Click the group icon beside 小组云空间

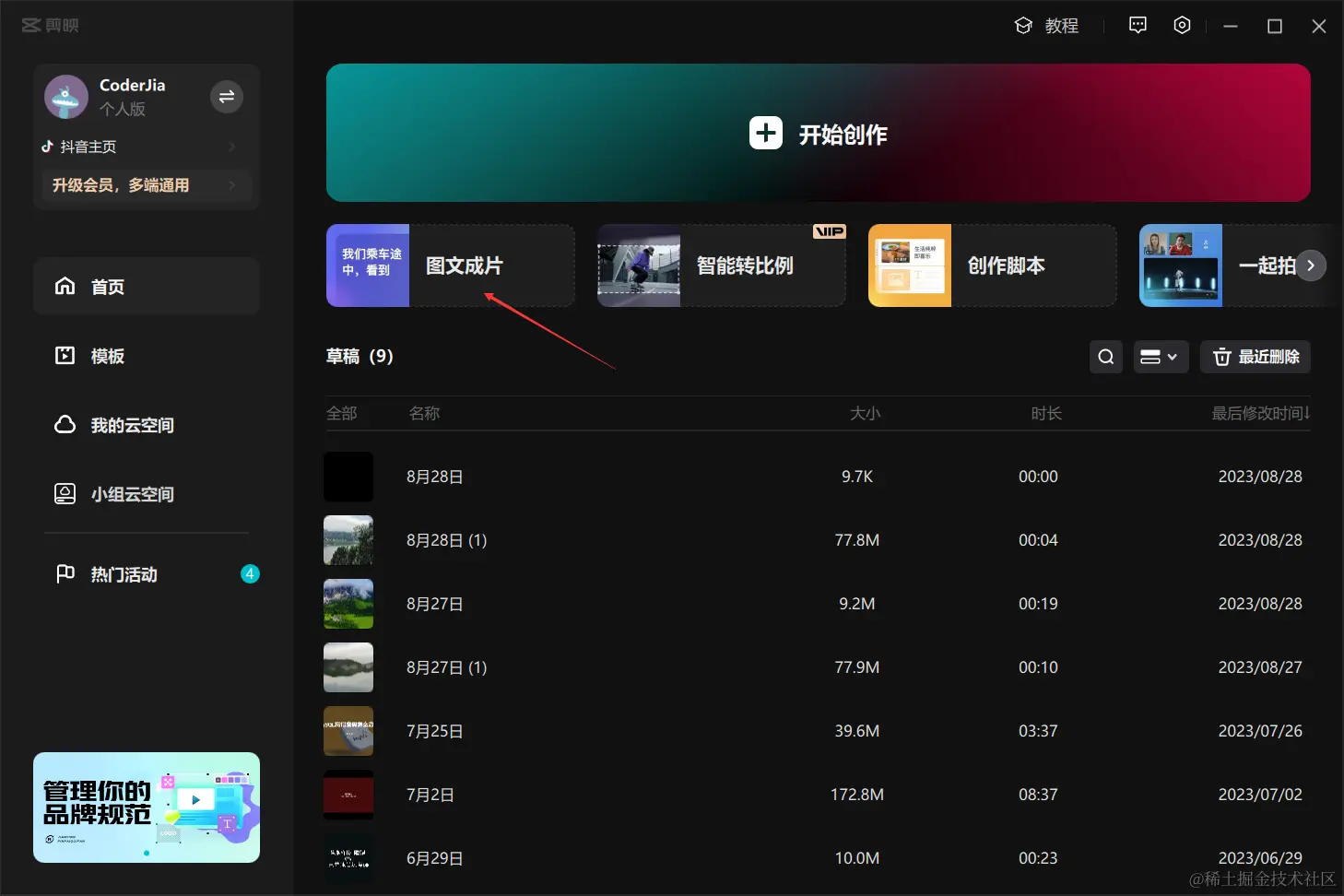click(65, 493)
